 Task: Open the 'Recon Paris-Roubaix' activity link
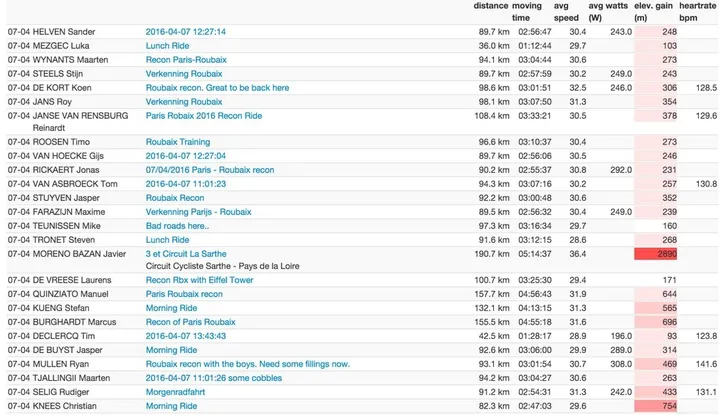click(x=188, y=60)
